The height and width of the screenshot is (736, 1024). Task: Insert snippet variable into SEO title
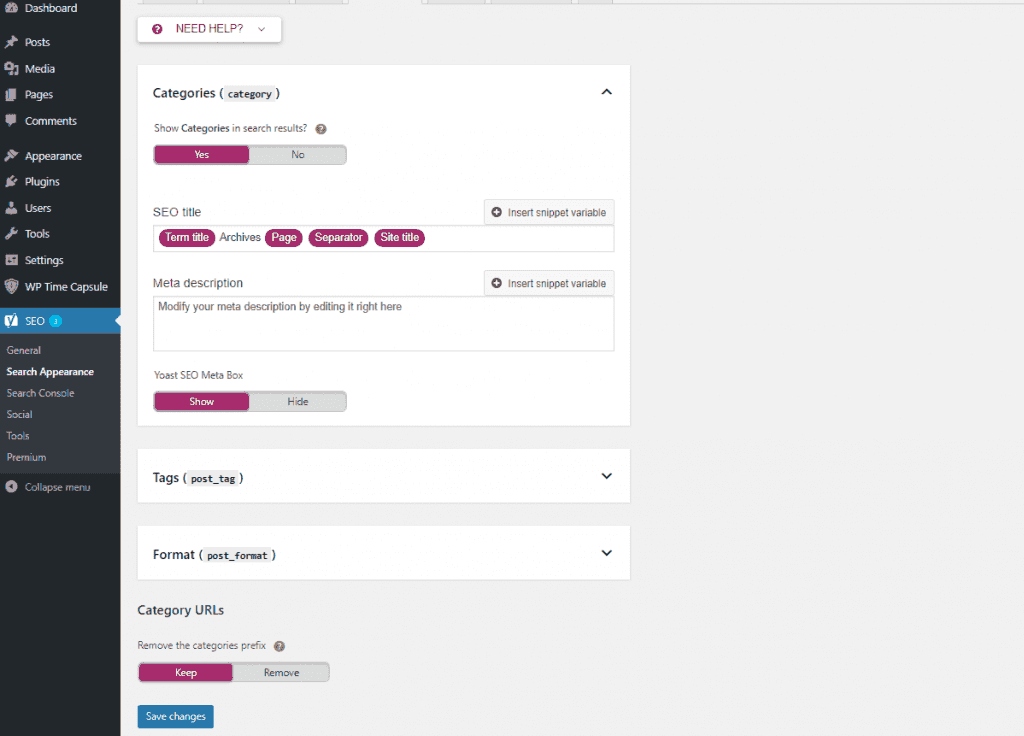[548, 212]
